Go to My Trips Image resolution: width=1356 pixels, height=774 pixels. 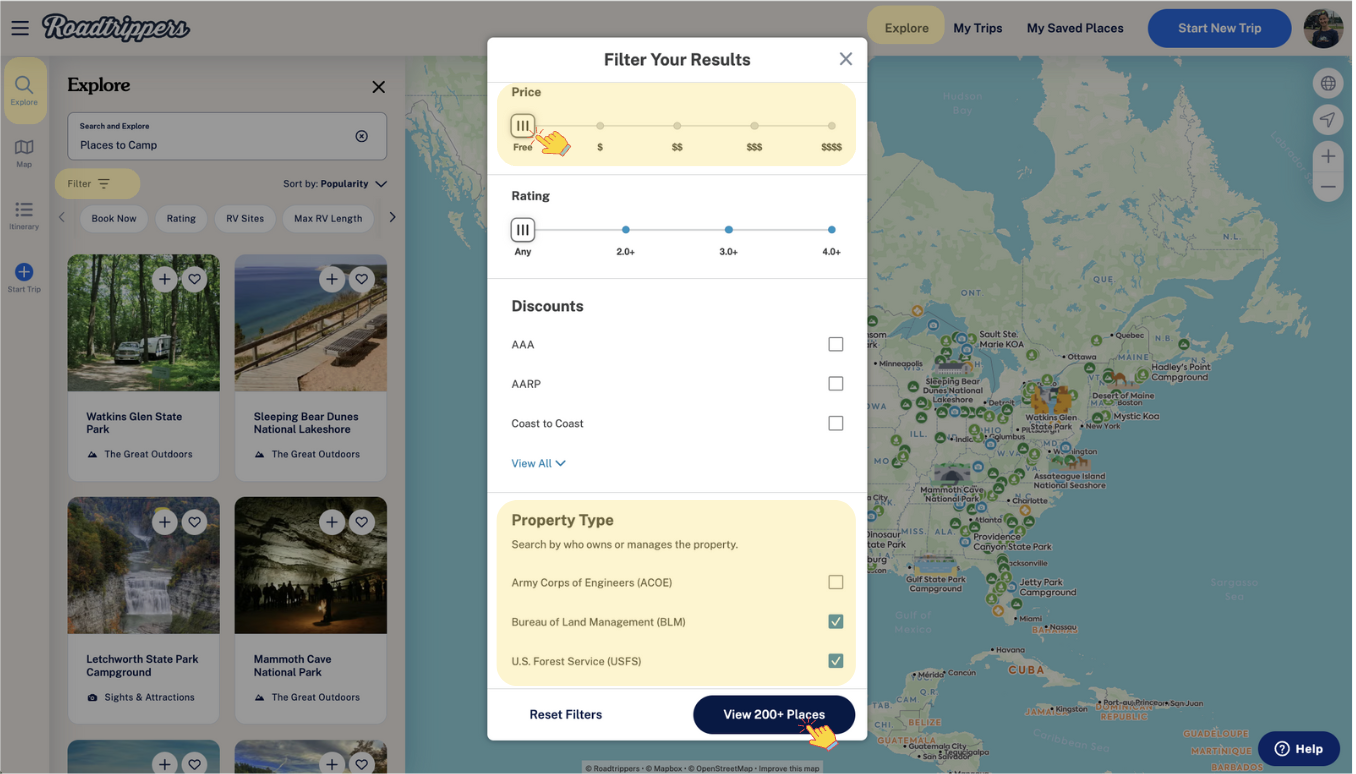coord(977,28)
